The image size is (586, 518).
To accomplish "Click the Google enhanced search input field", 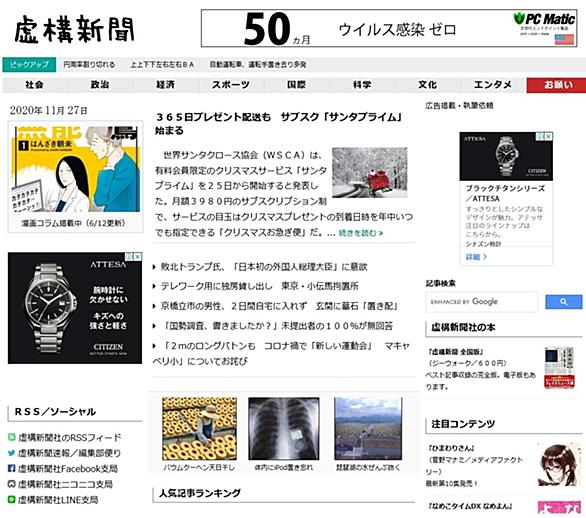I will [481, 302].
